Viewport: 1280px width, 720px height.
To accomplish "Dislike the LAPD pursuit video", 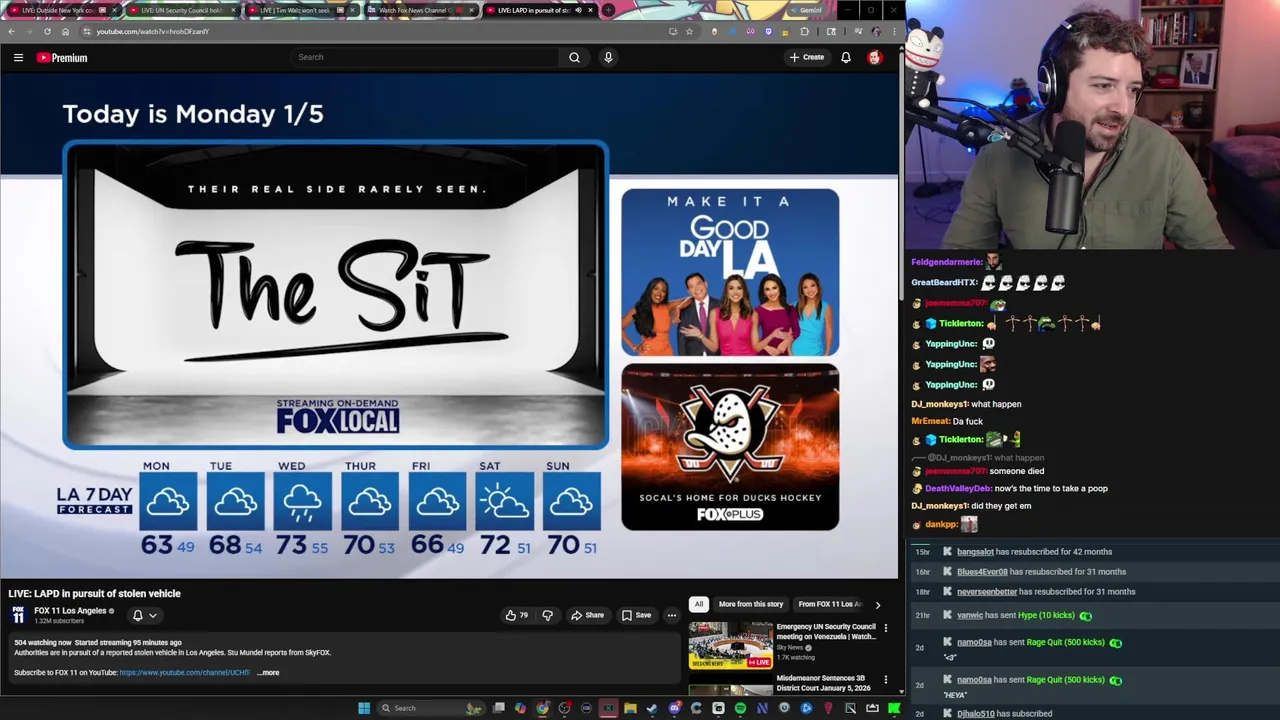I will point(547,615).
